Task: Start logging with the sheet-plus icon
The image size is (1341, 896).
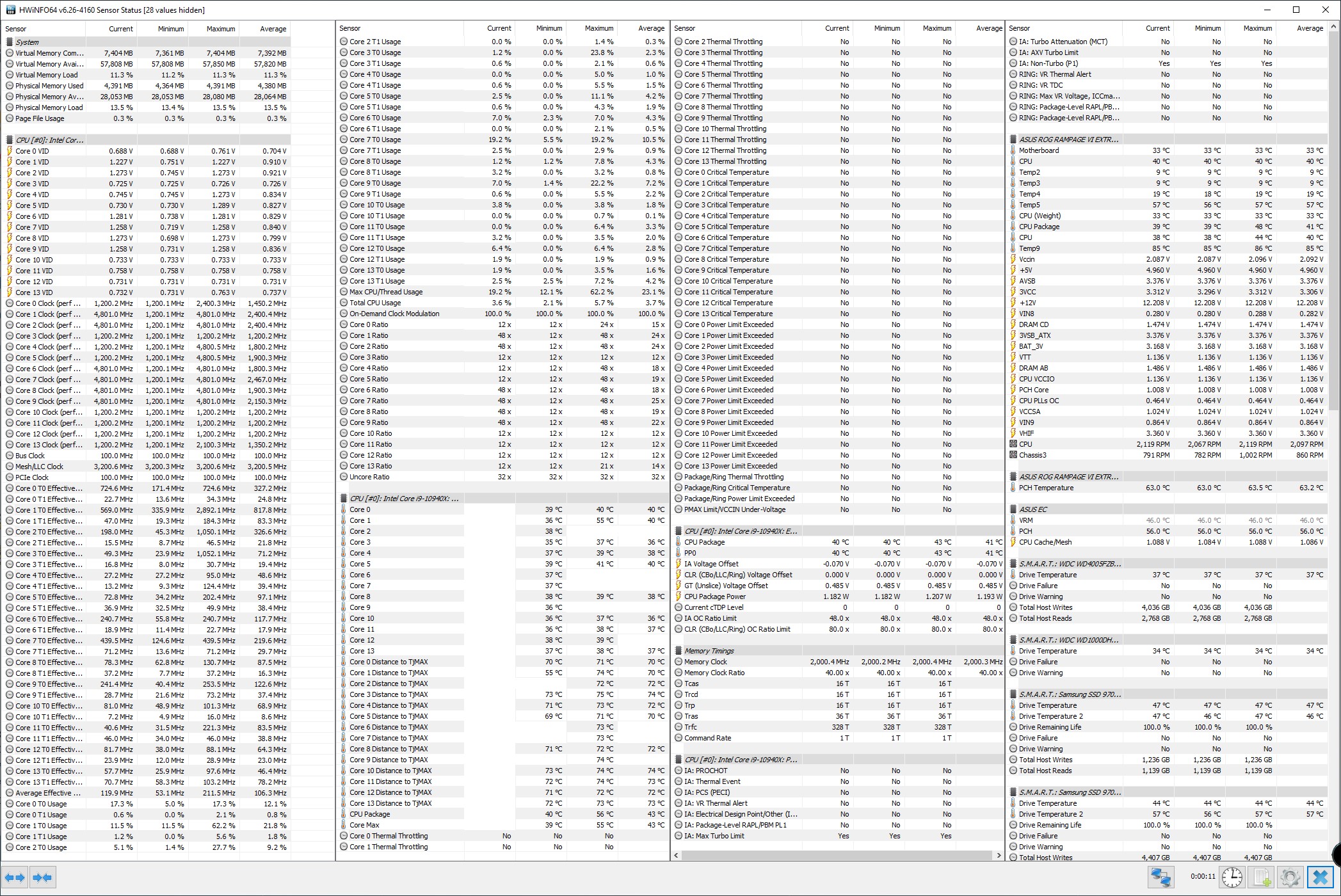Action: (1262, 877)
